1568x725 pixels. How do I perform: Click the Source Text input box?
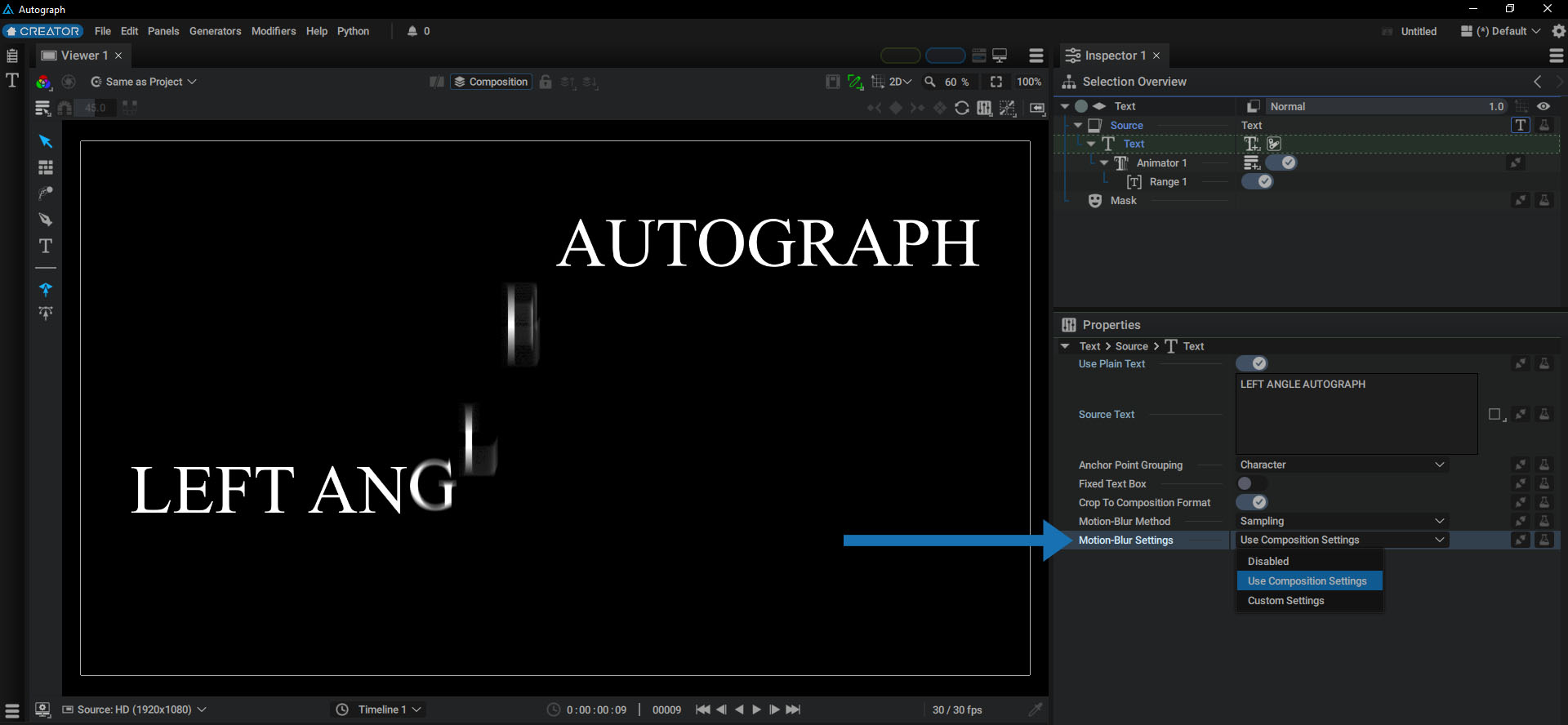click(x=1356, y=414)
